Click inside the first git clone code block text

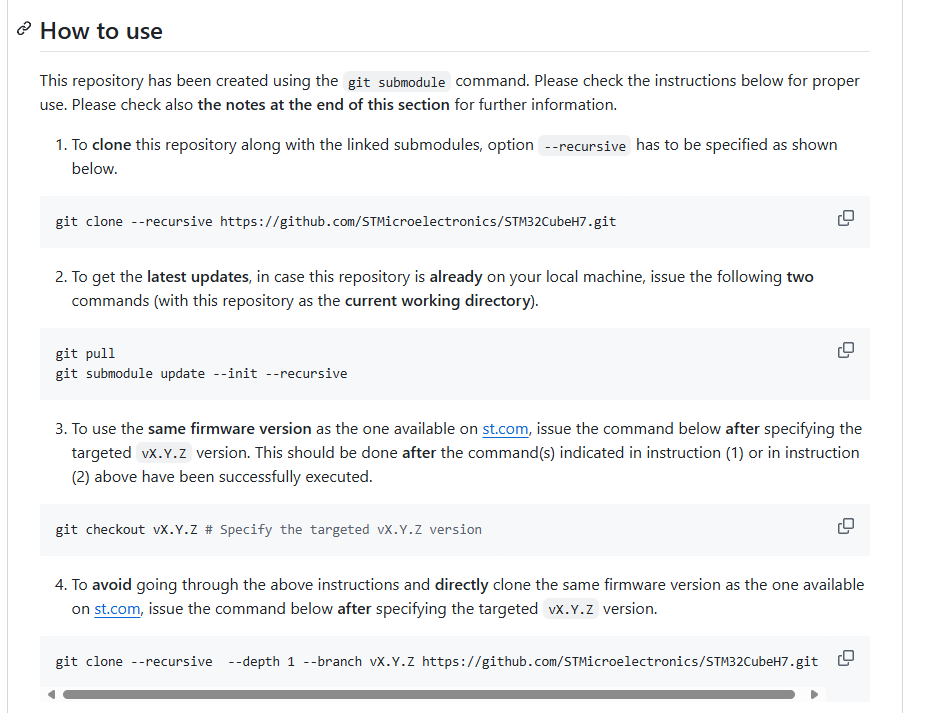[x=336, y=222]
